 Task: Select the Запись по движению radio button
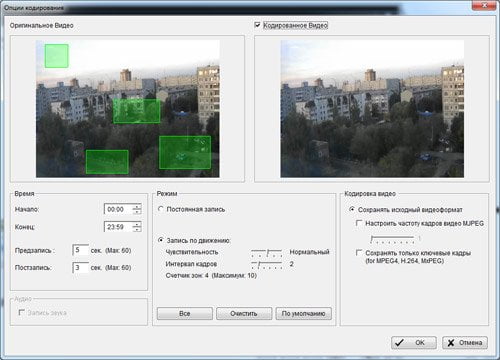click(x=161, y=240)
